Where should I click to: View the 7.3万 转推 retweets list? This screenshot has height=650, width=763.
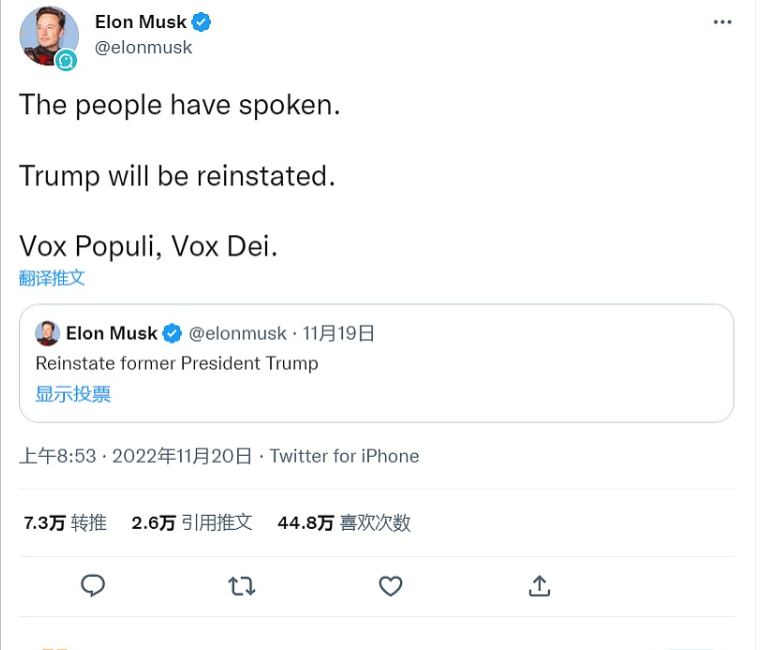pos(65,523)
